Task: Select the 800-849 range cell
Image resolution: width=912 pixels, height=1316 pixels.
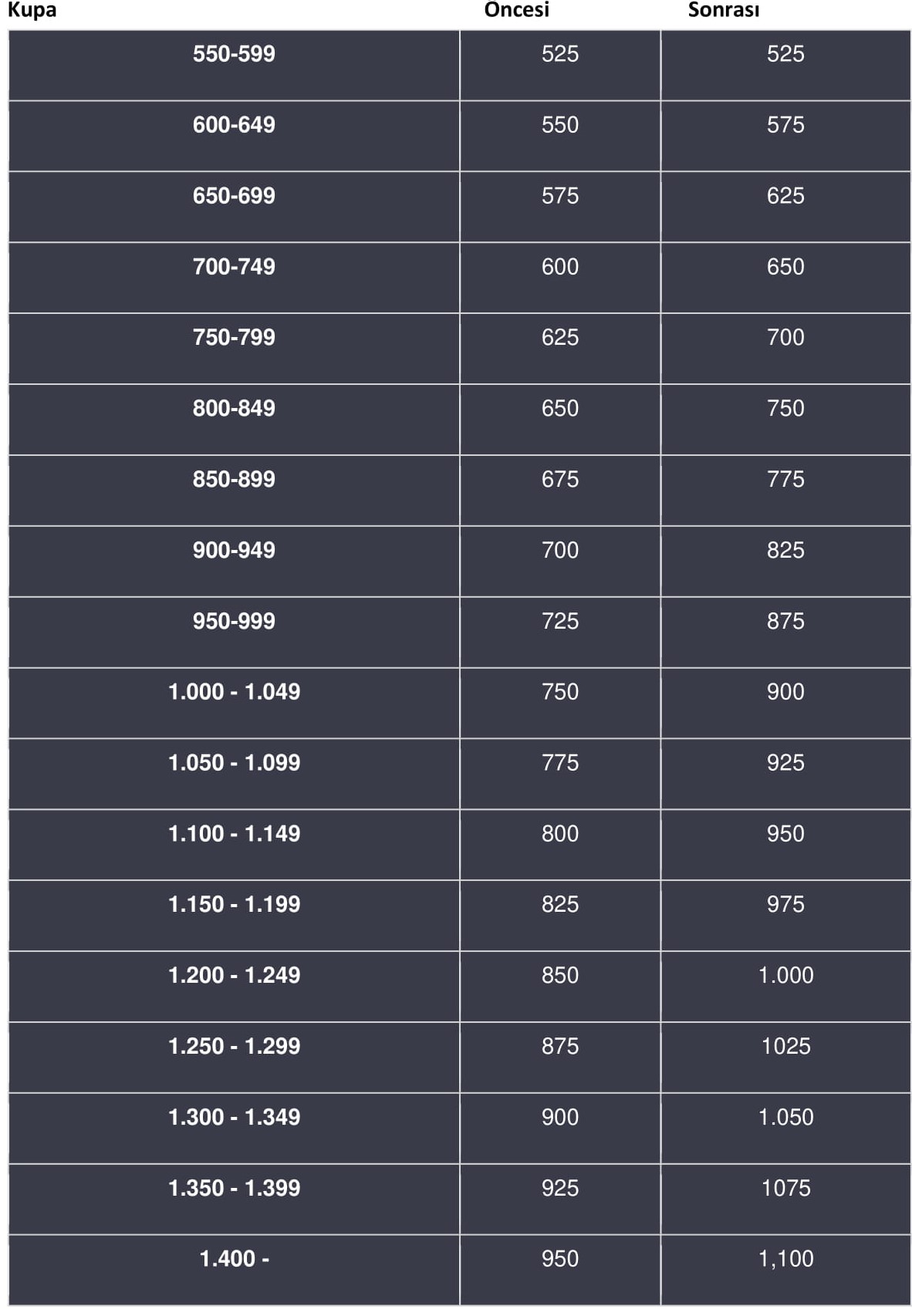Action: (x=234, y=420)
